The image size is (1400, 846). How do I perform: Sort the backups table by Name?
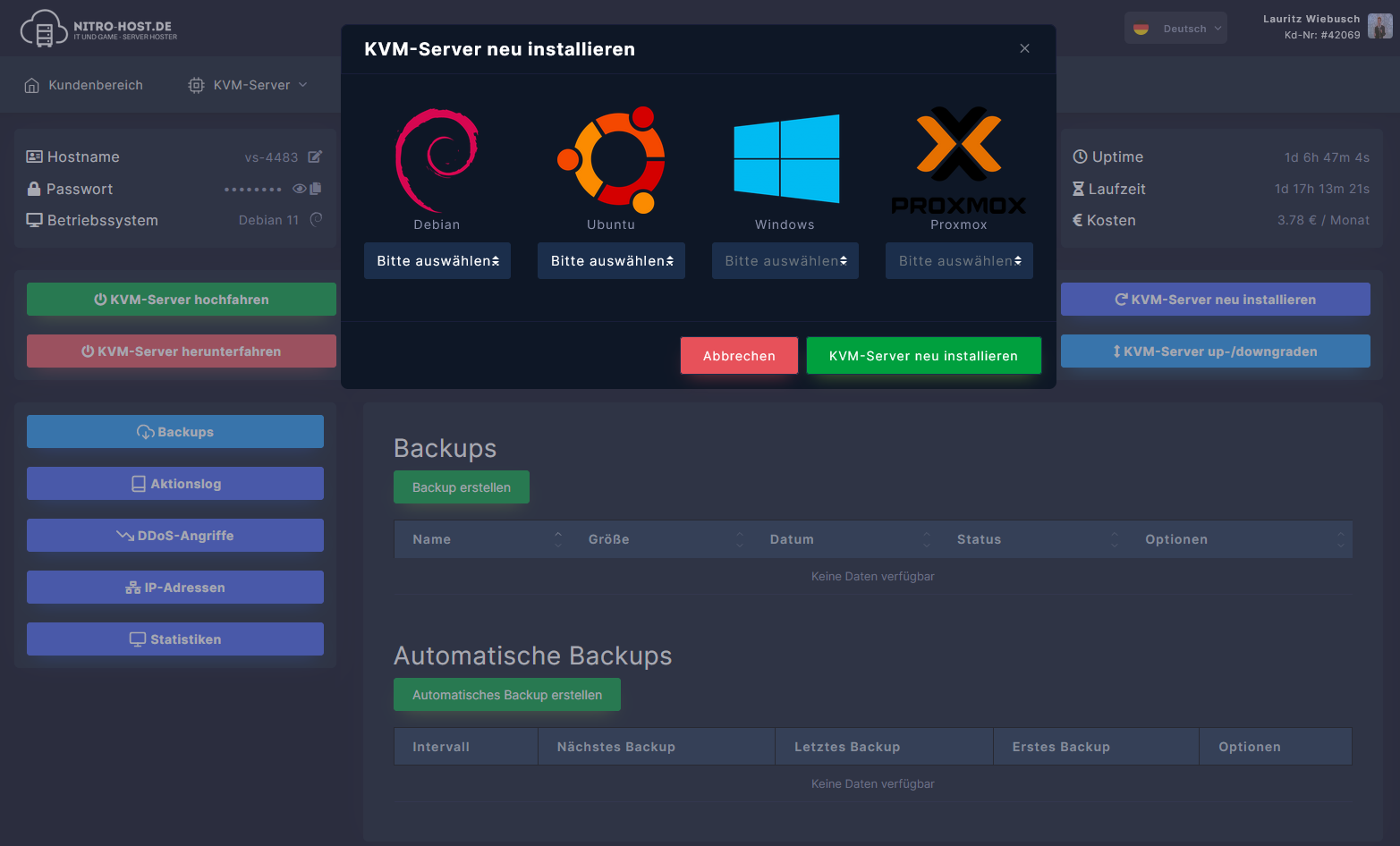pyautogui.click(x=432, y=539)
